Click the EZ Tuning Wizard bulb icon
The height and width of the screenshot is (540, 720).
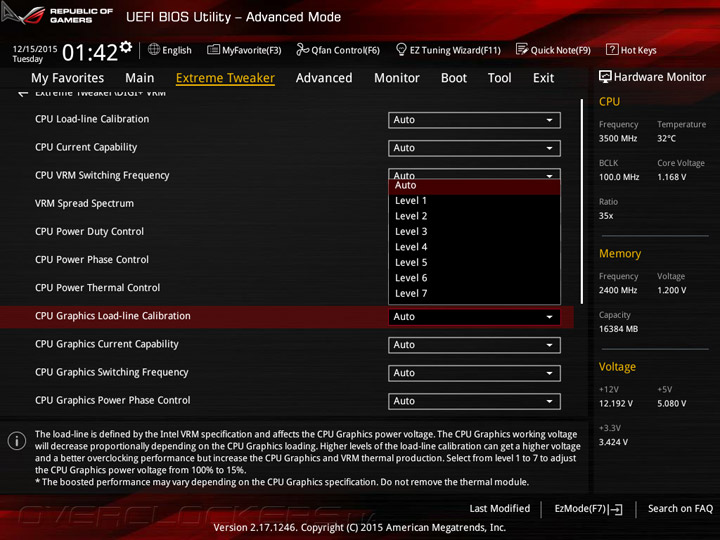point(401,49)
